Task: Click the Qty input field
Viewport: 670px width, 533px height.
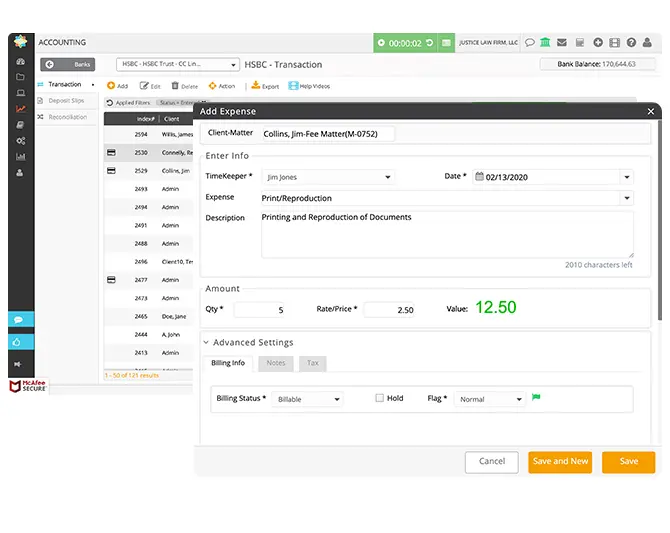Action: point(259,310)
